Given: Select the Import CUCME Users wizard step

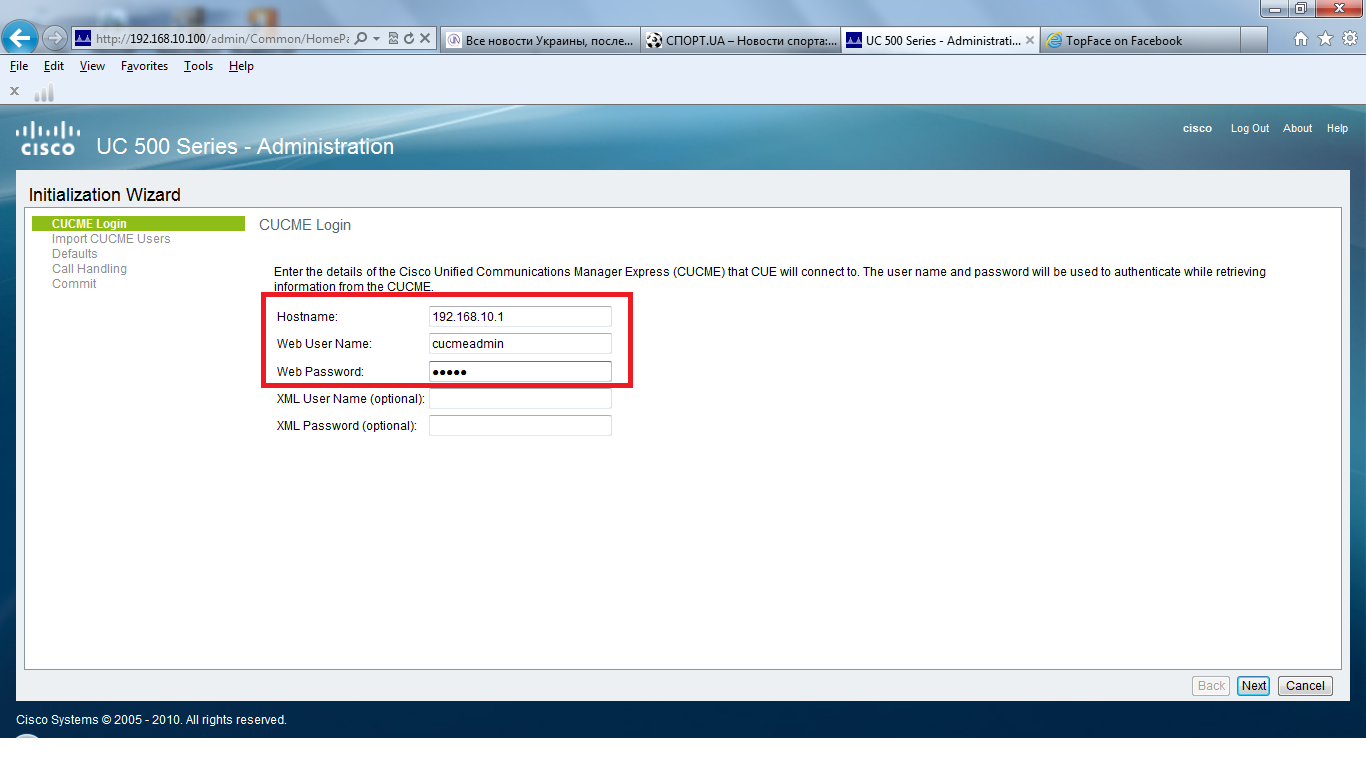Looking at the screenshot, I should [110, 238].
